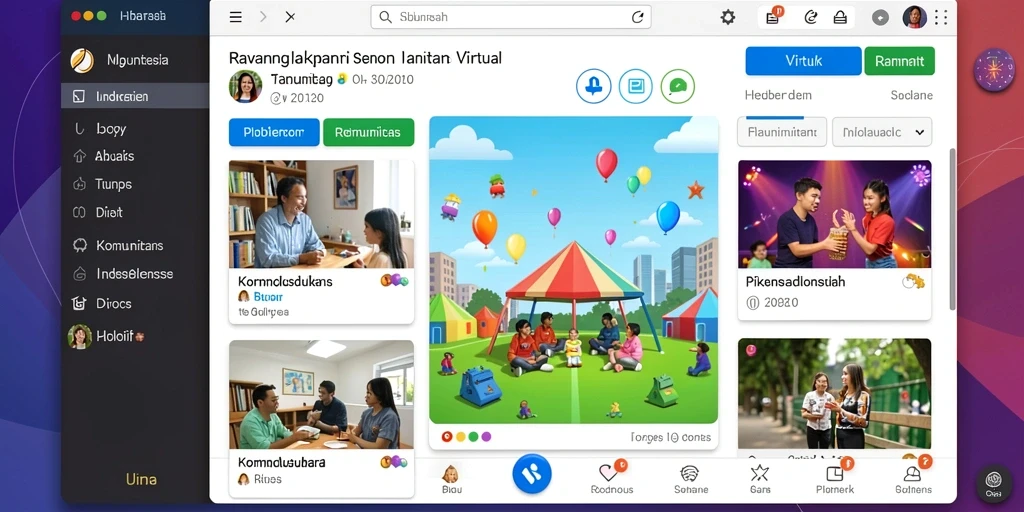Open the central cartoon tent image
Screen dimensions: 1024x512
pos(573,270)
